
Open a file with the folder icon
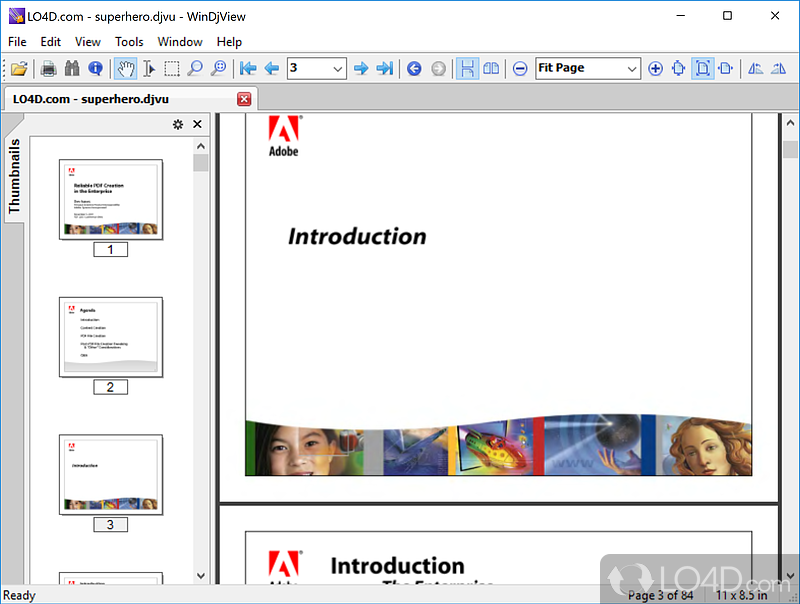point(19,68)
